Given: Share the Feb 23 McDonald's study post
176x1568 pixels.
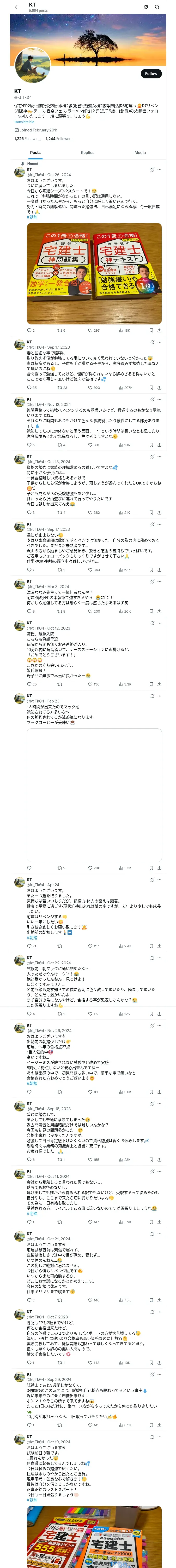Looking at the screenshot, I should pos(159,868).
